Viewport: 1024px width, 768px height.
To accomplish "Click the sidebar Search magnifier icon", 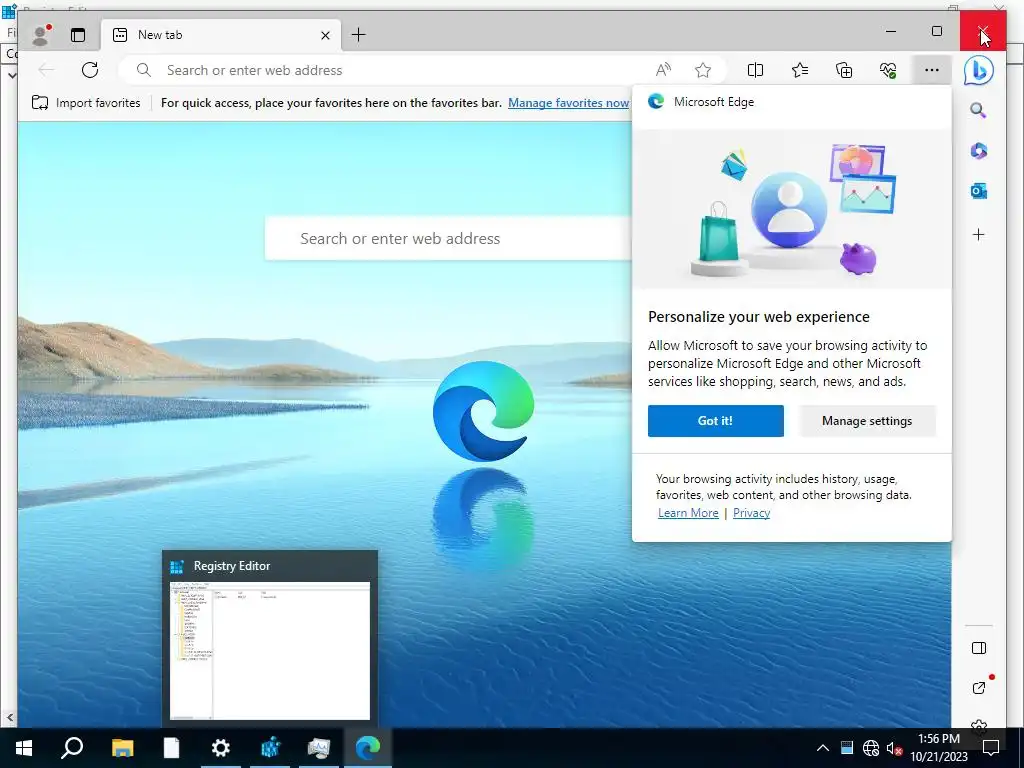I will 978,110.
